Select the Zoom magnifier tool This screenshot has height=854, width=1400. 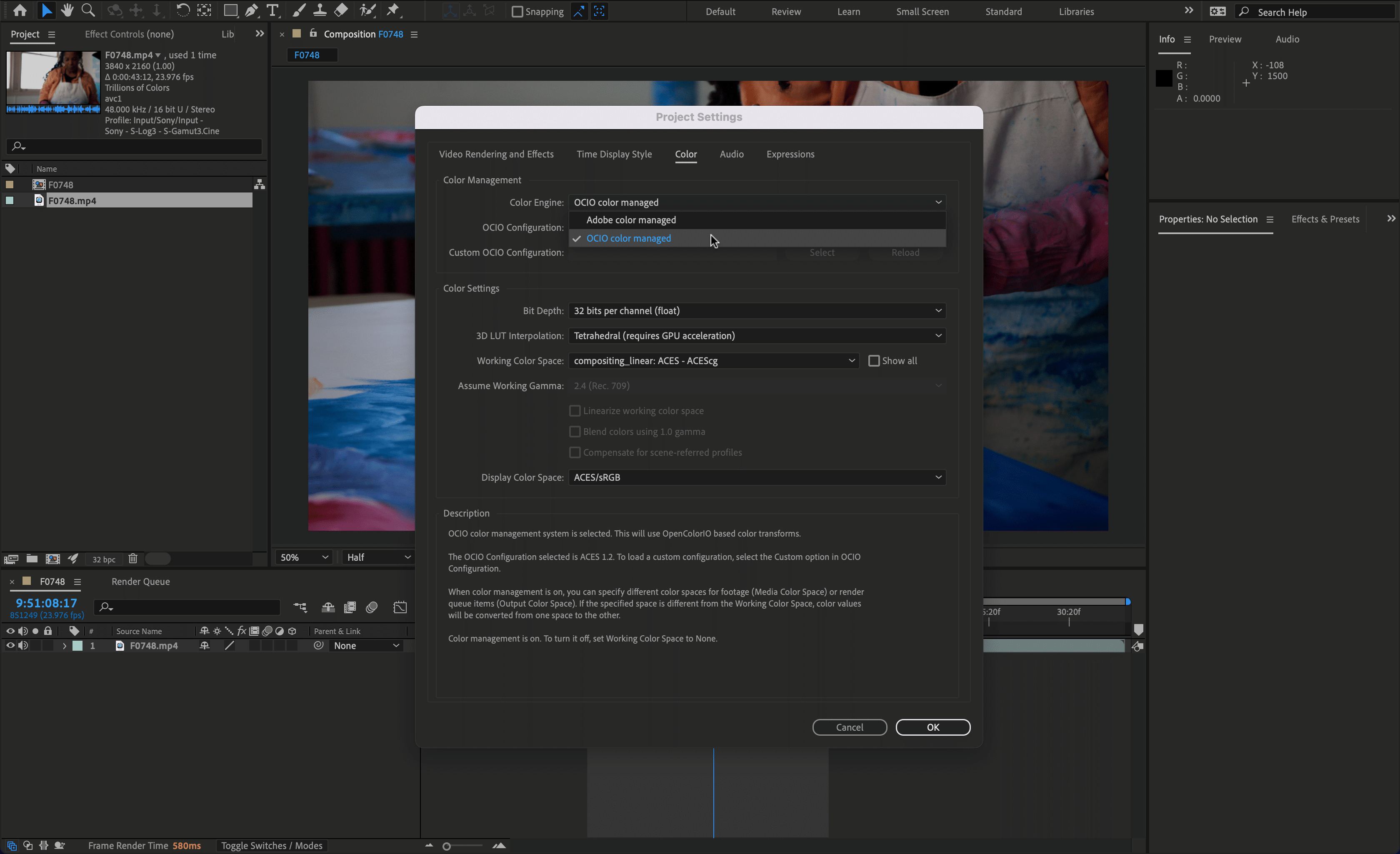[88, 10]
